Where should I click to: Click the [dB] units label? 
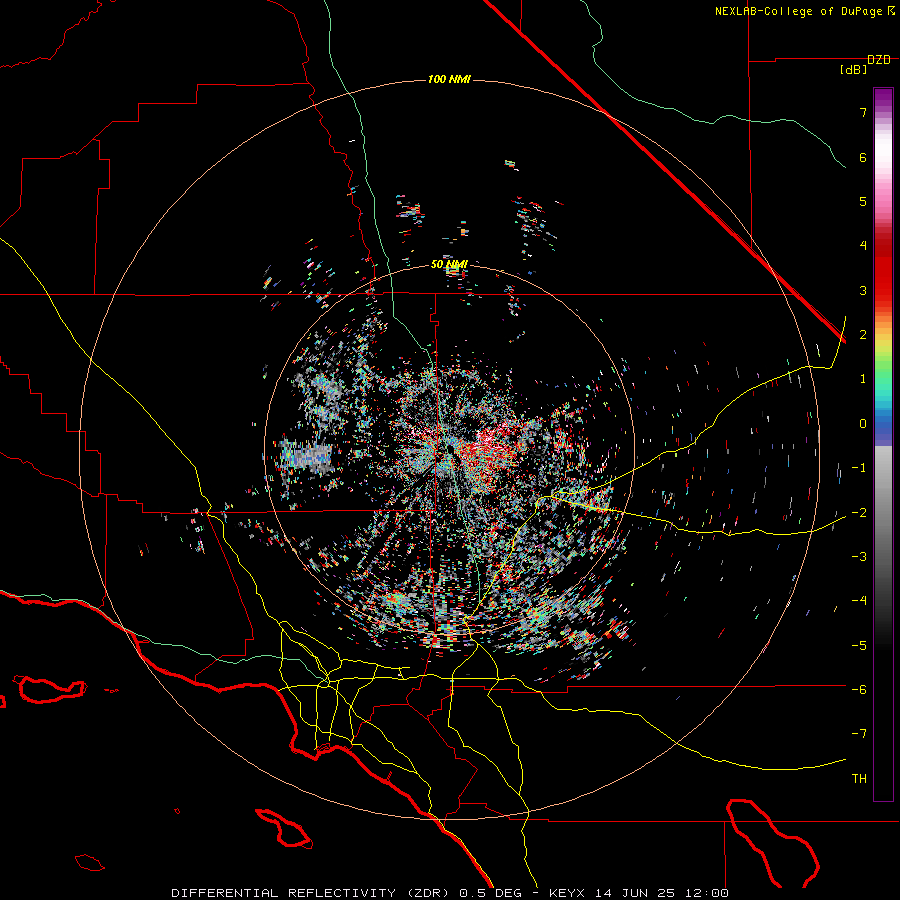point(854,70)
